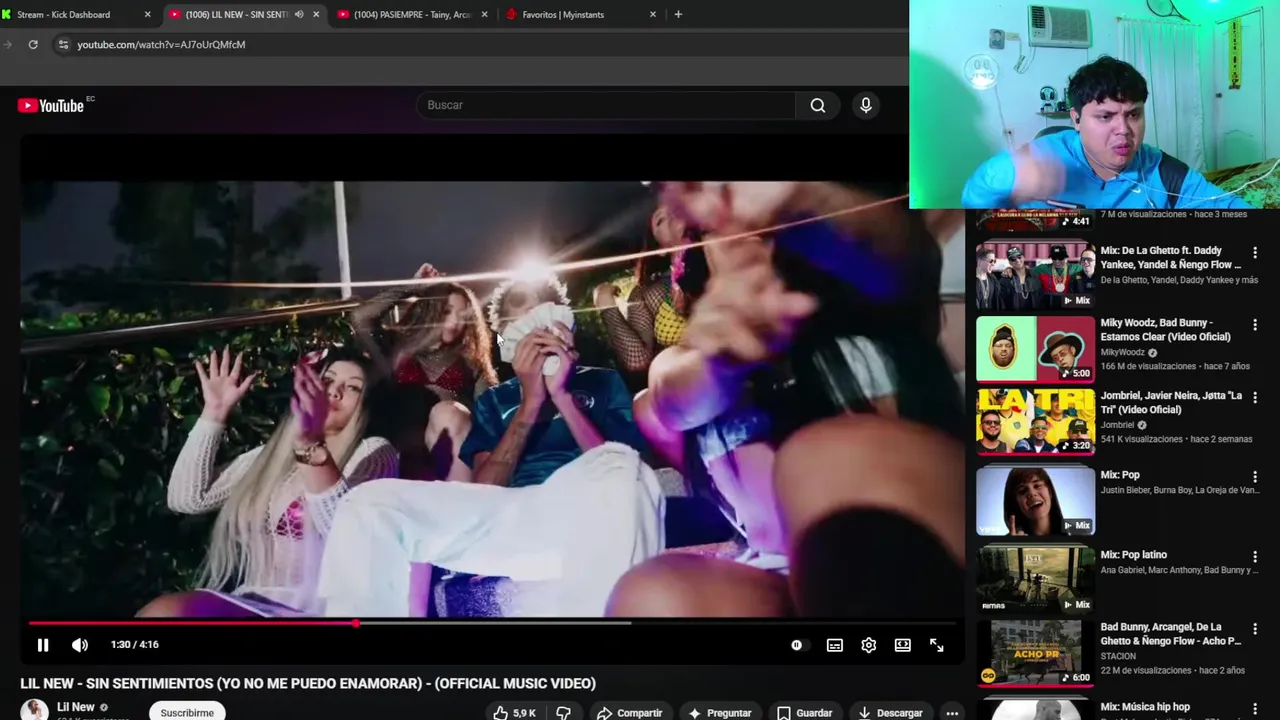Open Acho PR video thumbnail

[1035, 652]
